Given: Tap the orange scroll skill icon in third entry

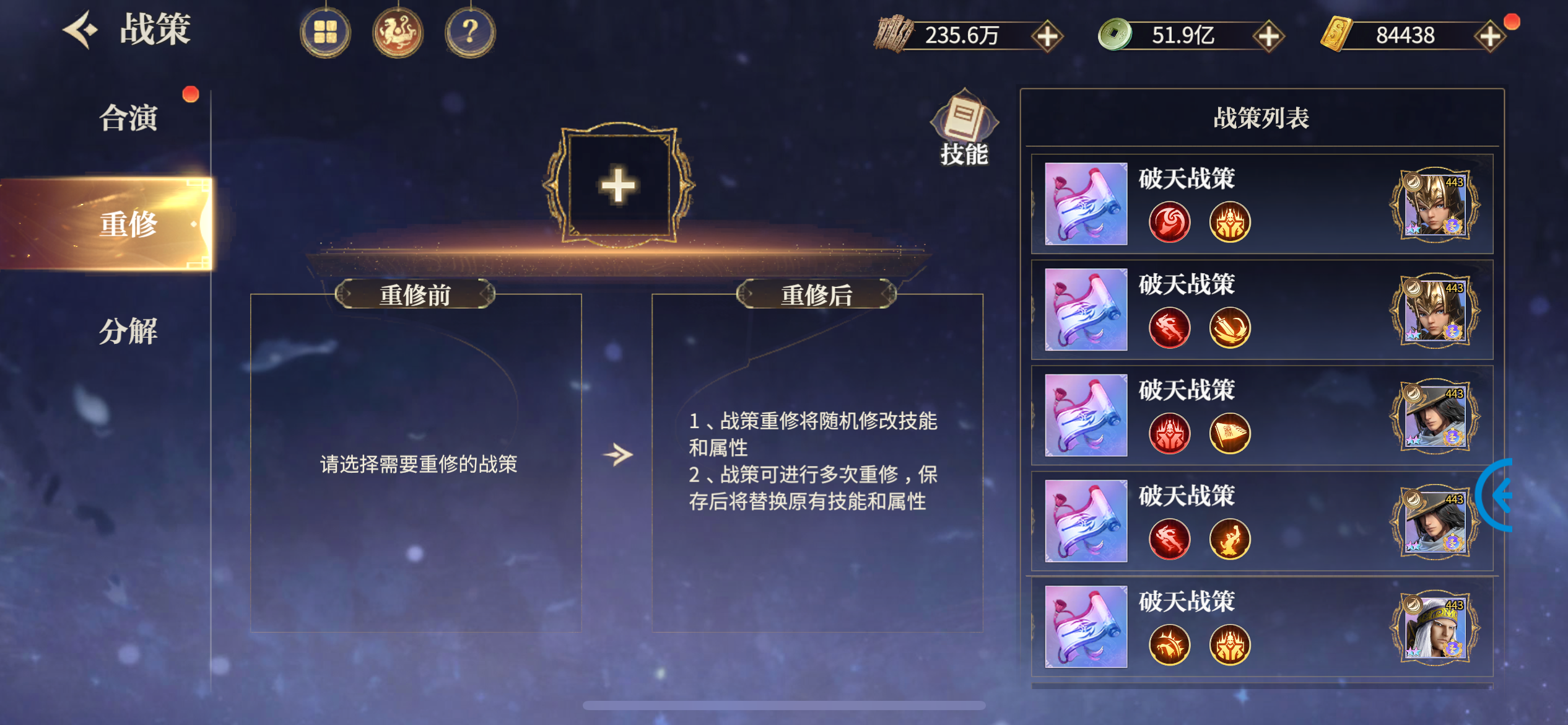Looking at the screenshot, I should coord(1230,433).
